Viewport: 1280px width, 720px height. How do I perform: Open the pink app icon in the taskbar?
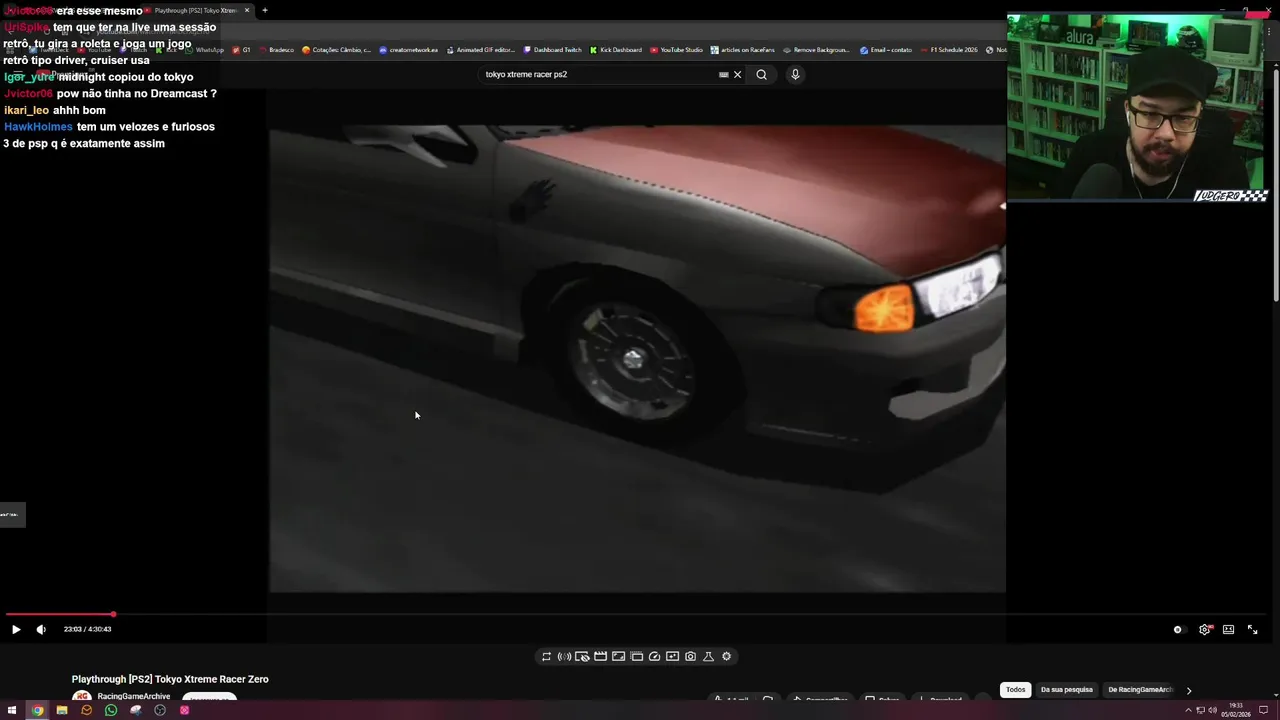(185, 710)
